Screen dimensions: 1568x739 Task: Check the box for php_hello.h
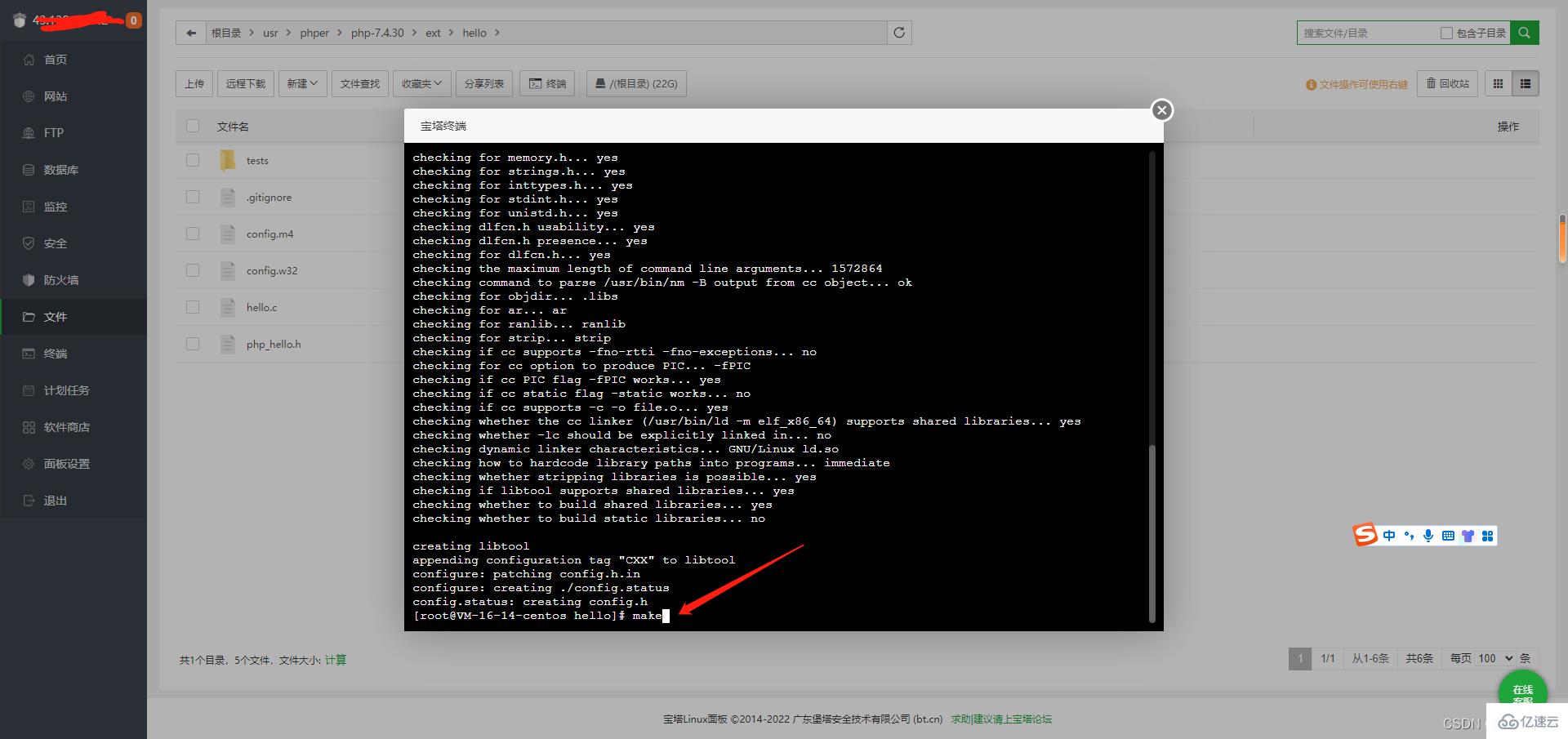[193, 344]
